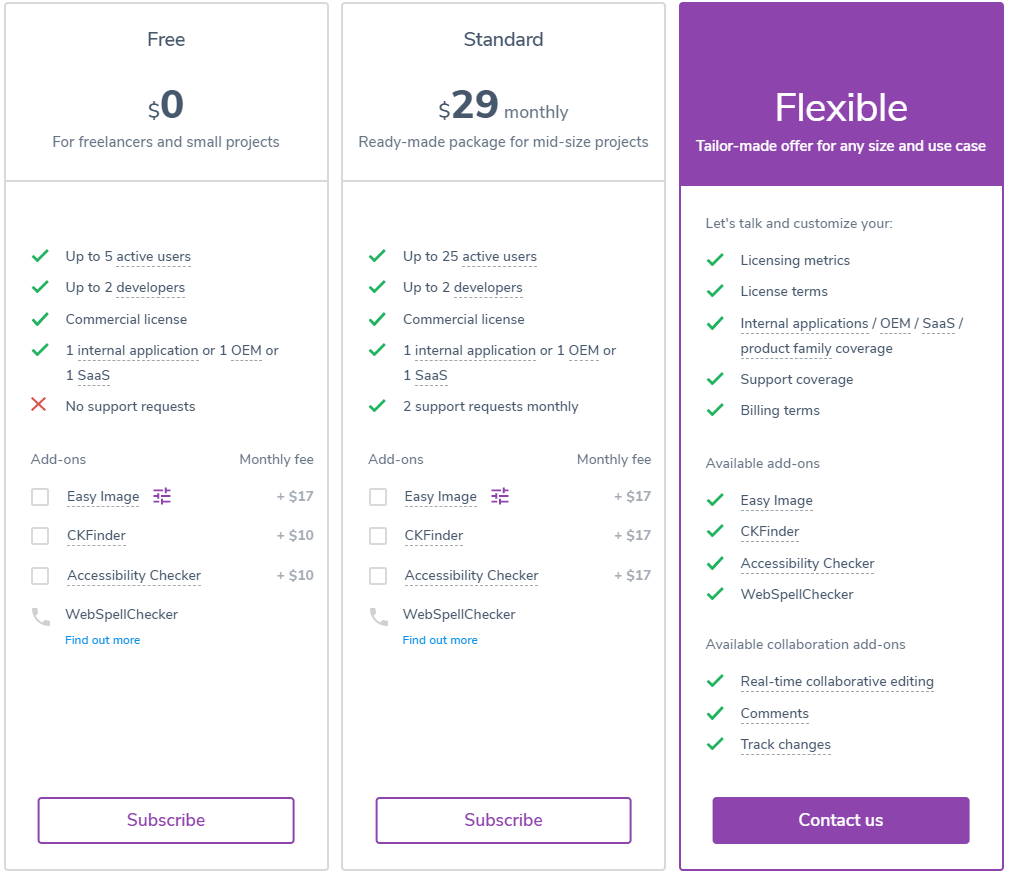Click the checkmark beside Licensing metrics in Flexible
This screenshot has height=875, width=1011.
[715, 259]
